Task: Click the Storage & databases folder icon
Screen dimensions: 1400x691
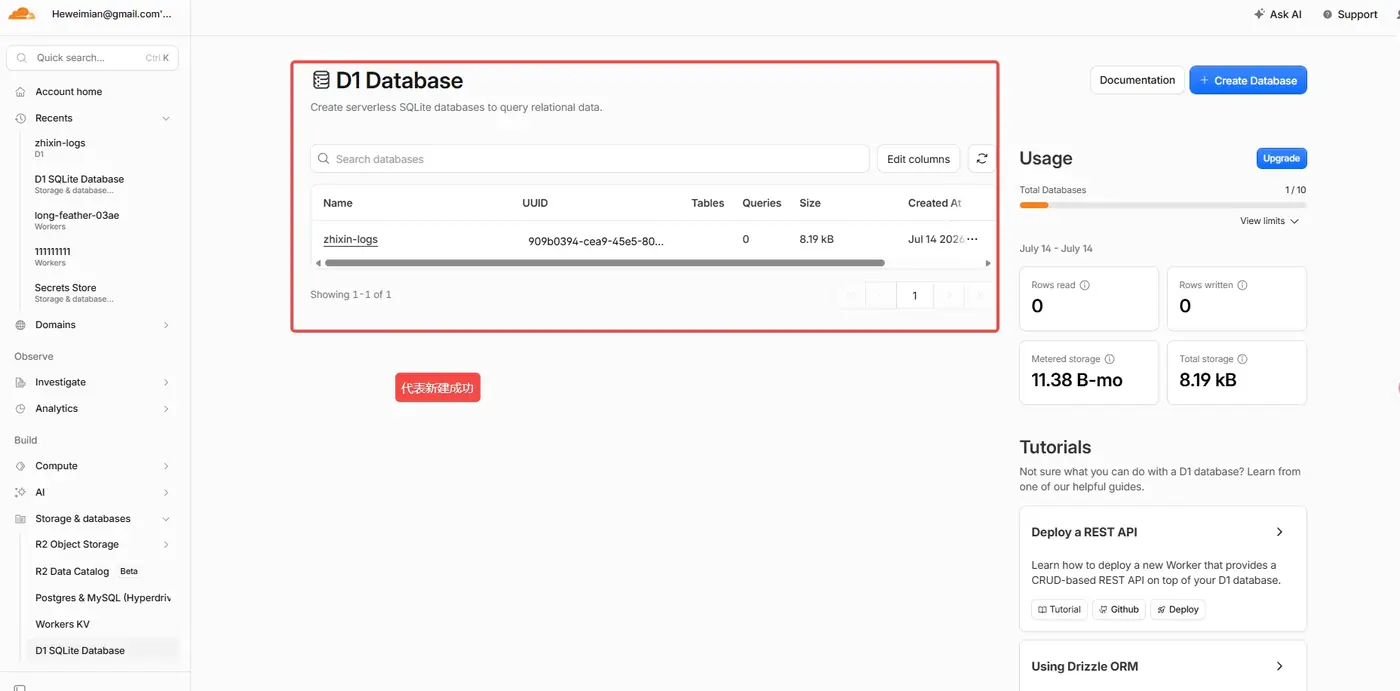Action: 21,519
